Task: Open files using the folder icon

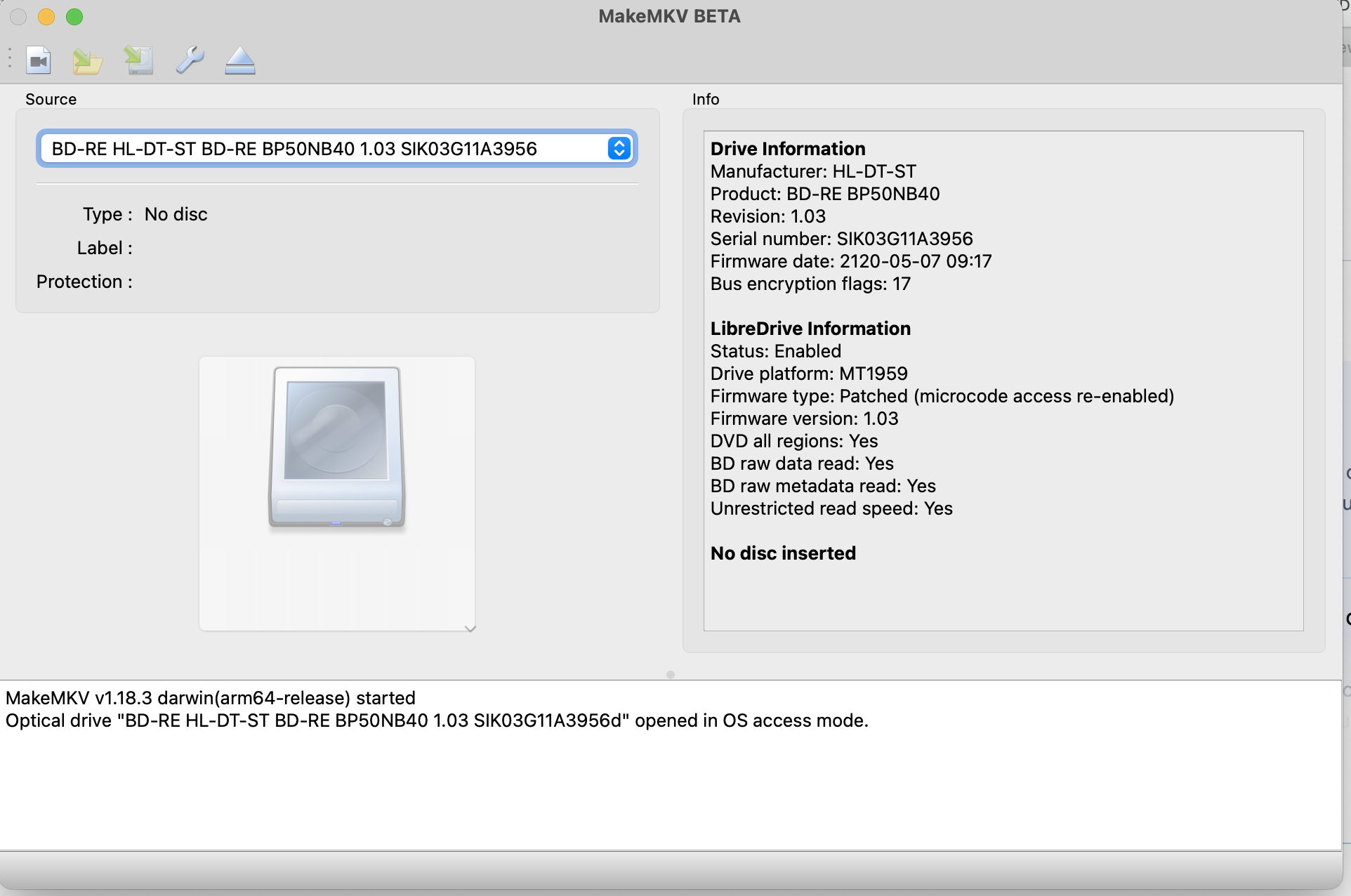Action: 87,61
